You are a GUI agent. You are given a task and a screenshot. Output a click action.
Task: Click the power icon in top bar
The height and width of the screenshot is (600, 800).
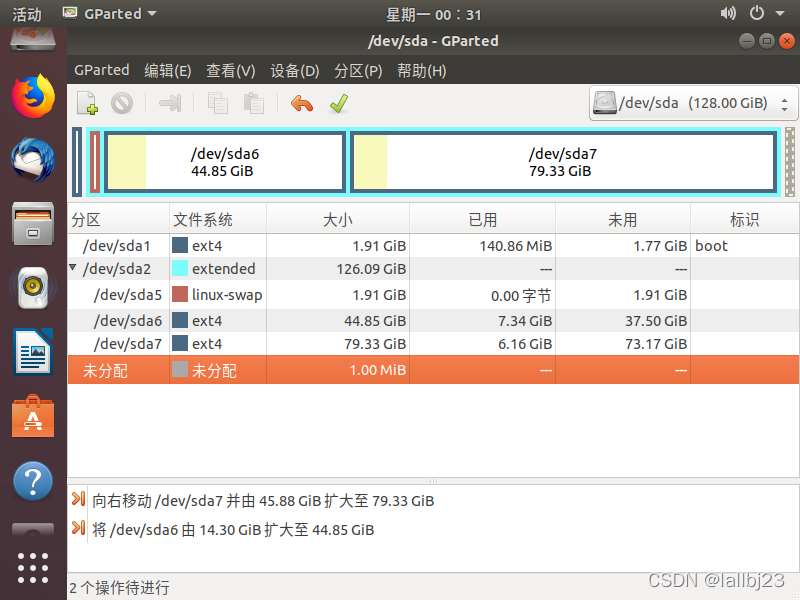757,13
